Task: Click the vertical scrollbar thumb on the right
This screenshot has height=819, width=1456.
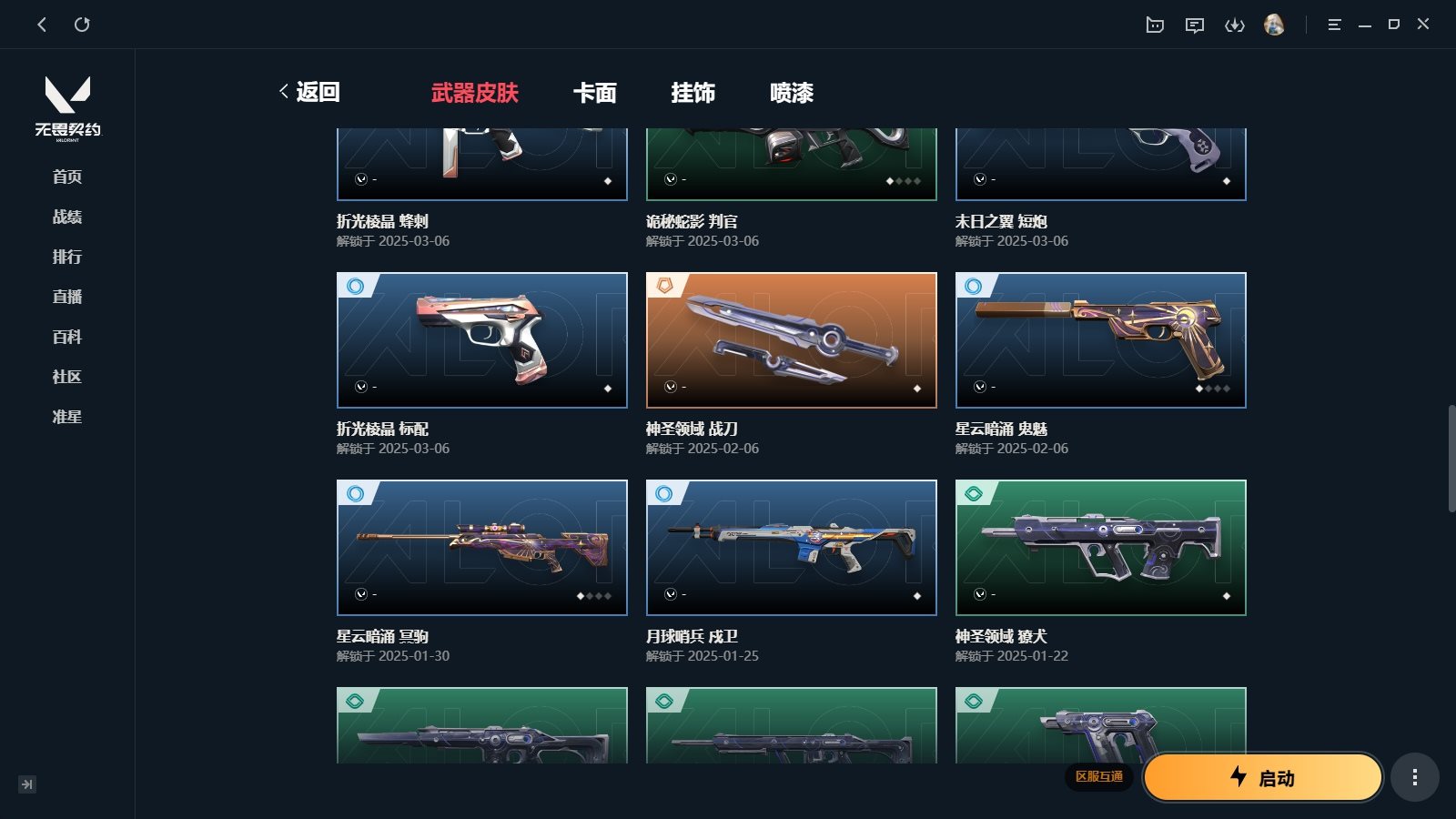Action: (1451, 459)
